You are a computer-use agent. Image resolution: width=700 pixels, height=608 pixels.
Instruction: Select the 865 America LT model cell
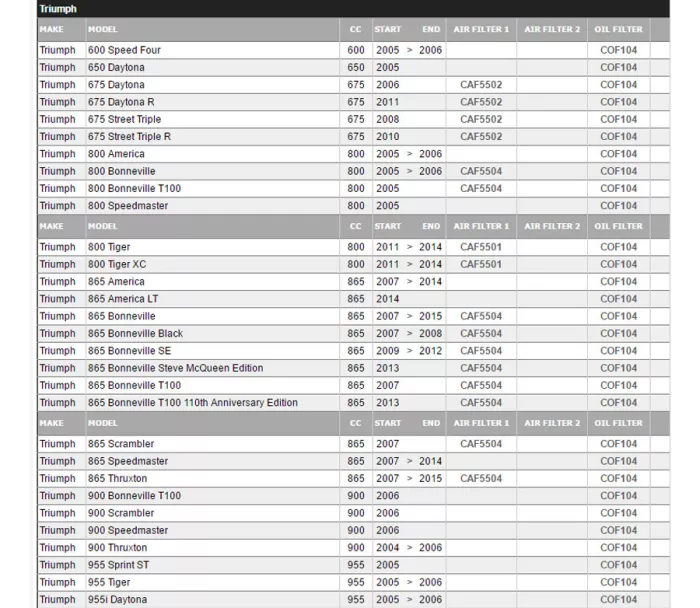123,299
